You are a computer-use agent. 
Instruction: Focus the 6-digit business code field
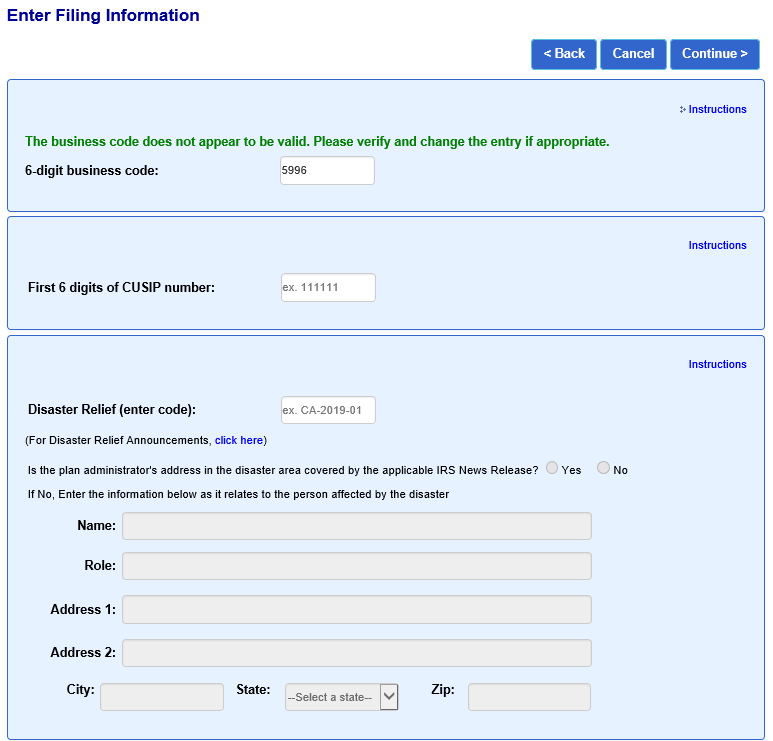point(327,171)
